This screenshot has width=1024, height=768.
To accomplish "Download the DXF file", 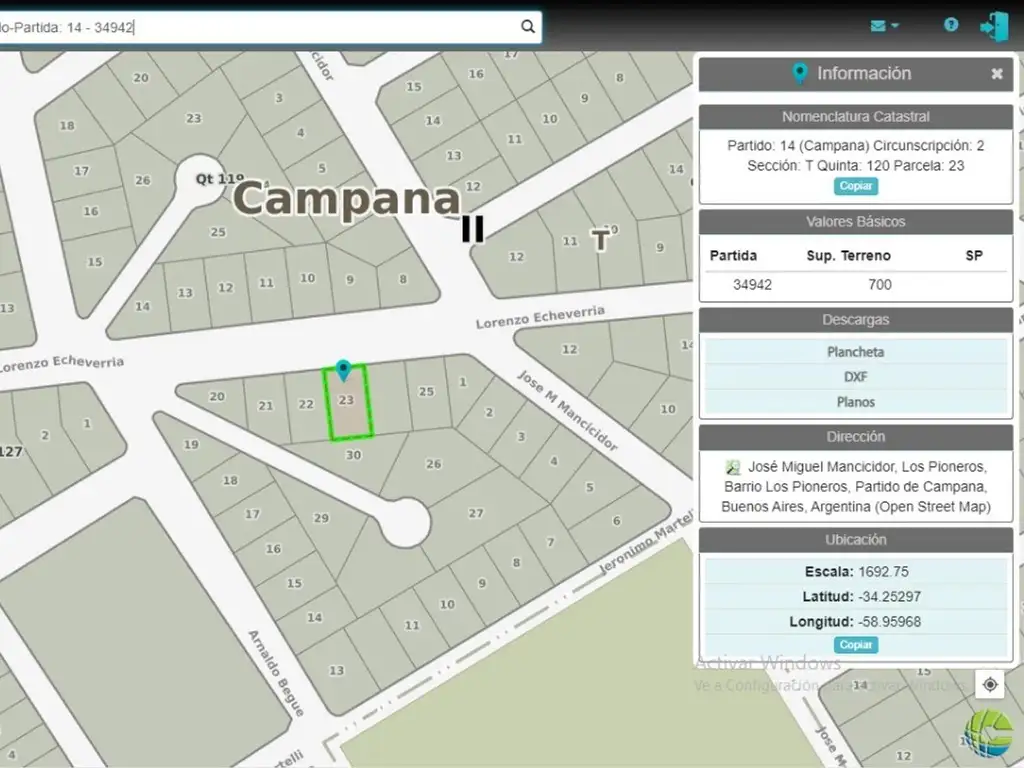I will 855,377.
